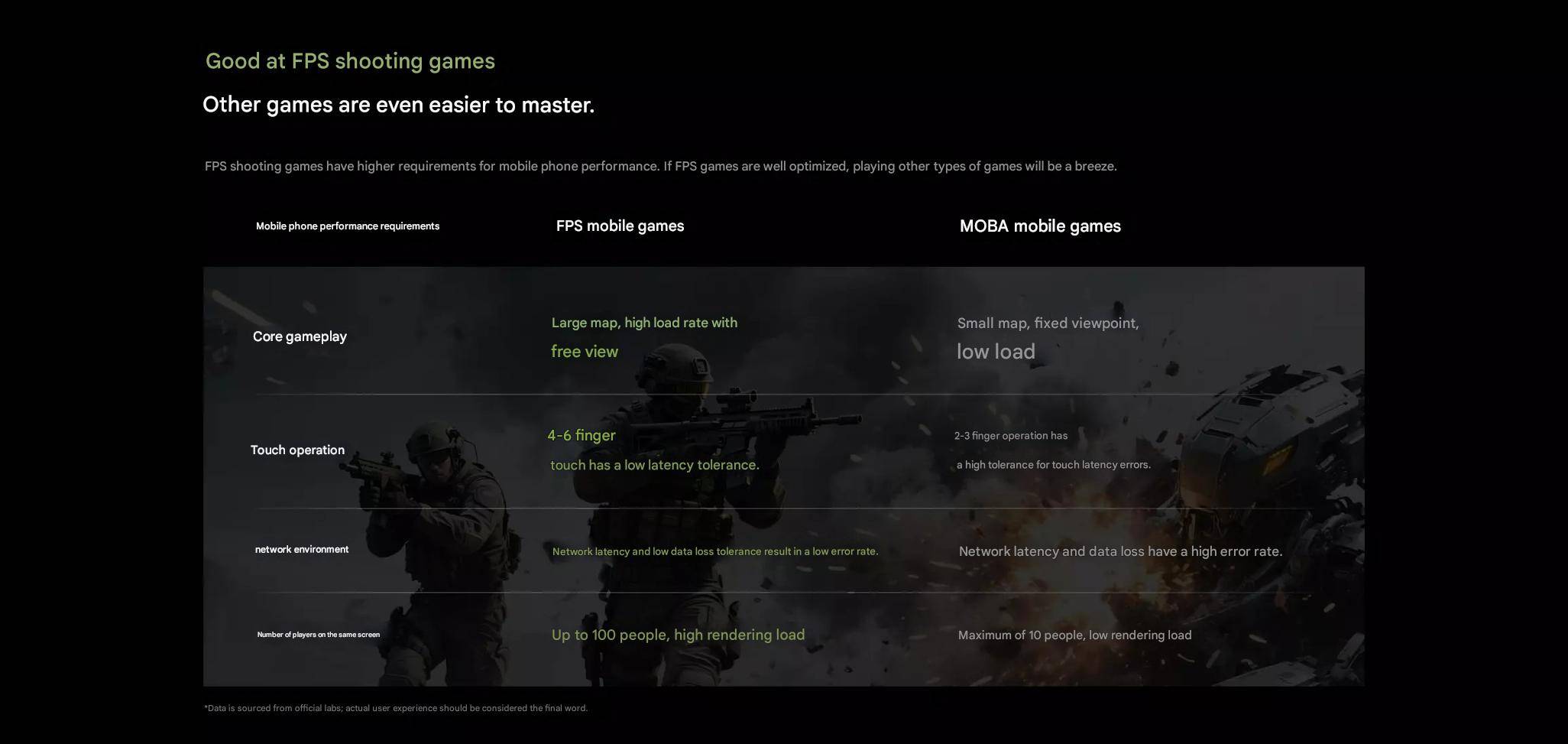Viewport: 1568px width, 744px height.
Task: Click "Mobile phone performance requirements" column header
Action: coord(347,226)
